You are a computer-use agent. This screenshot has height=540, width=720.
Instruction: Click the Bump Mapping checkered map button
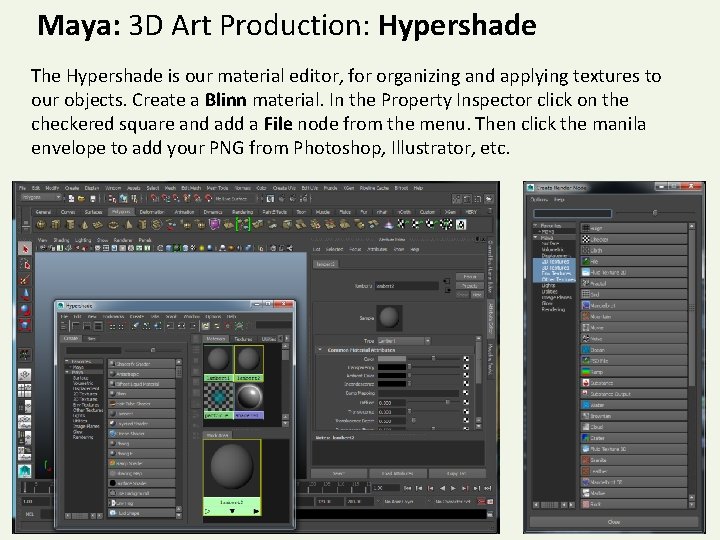(x=466, y=393)
